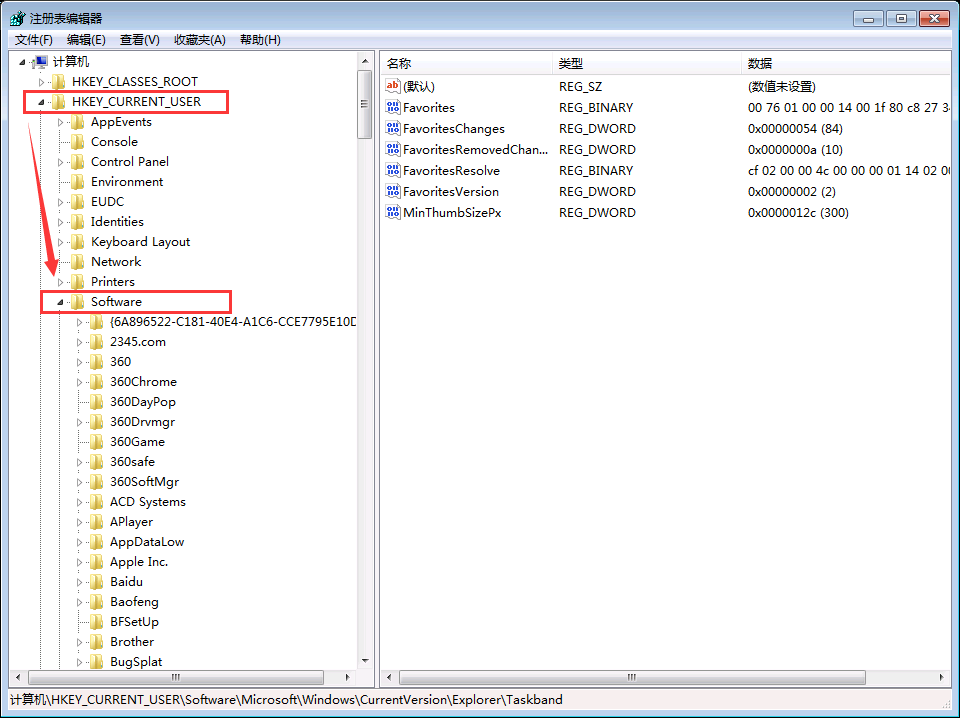Screen dimensions: 960x718
Task: Click the MinThumbSizePx DWORD value icon
Action: [x=393, y=212]
